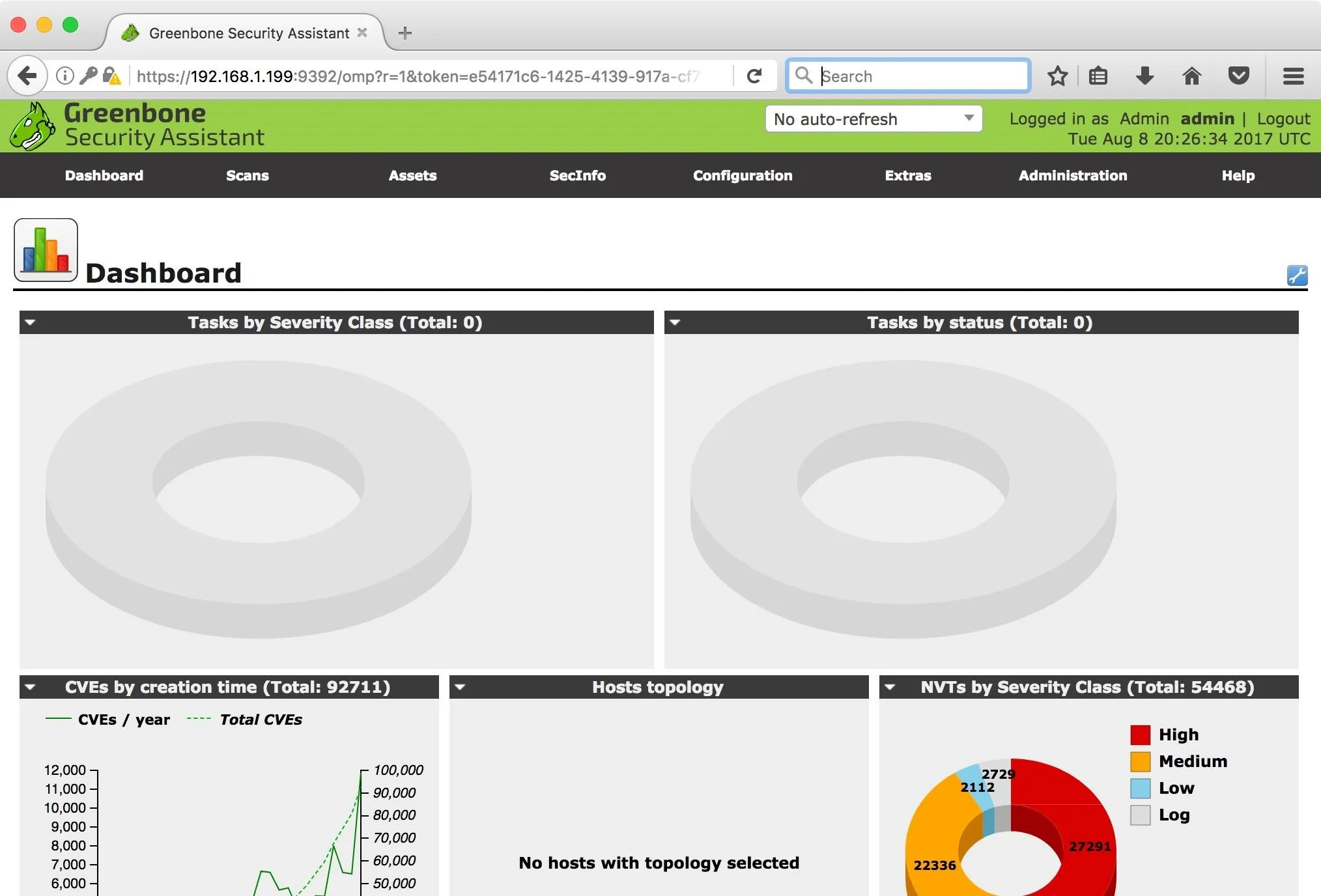
Task: Click the red High segment labeled 27291
Action: [x=1089, y=847]
